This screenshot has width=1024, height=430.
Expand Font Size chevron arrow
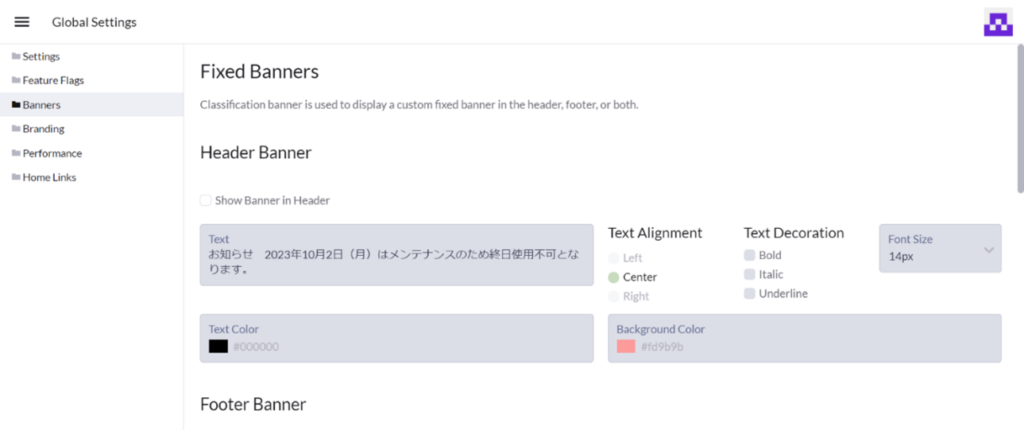[x=989, y=250]
